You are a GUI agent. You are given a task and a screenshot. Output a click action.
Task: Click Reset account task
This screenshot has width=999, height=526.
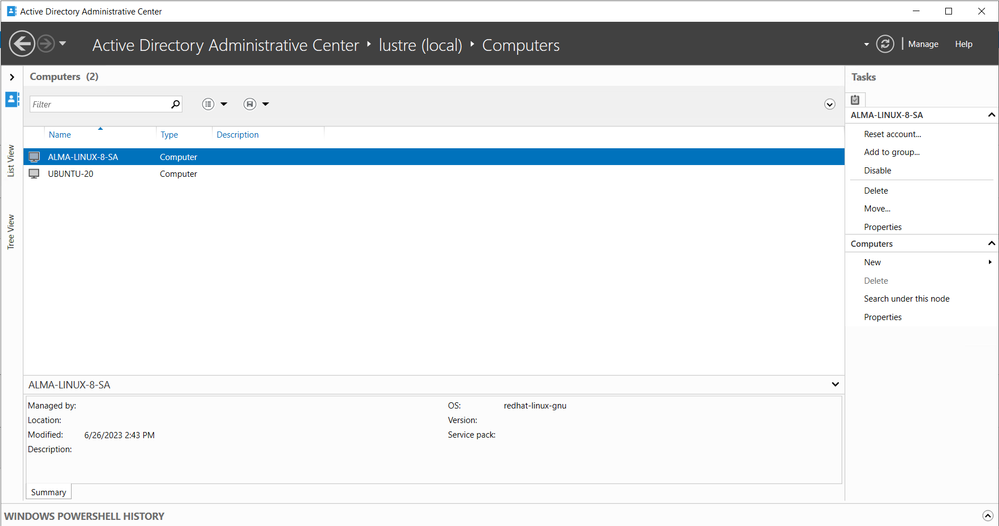click(x=892, y=134)
